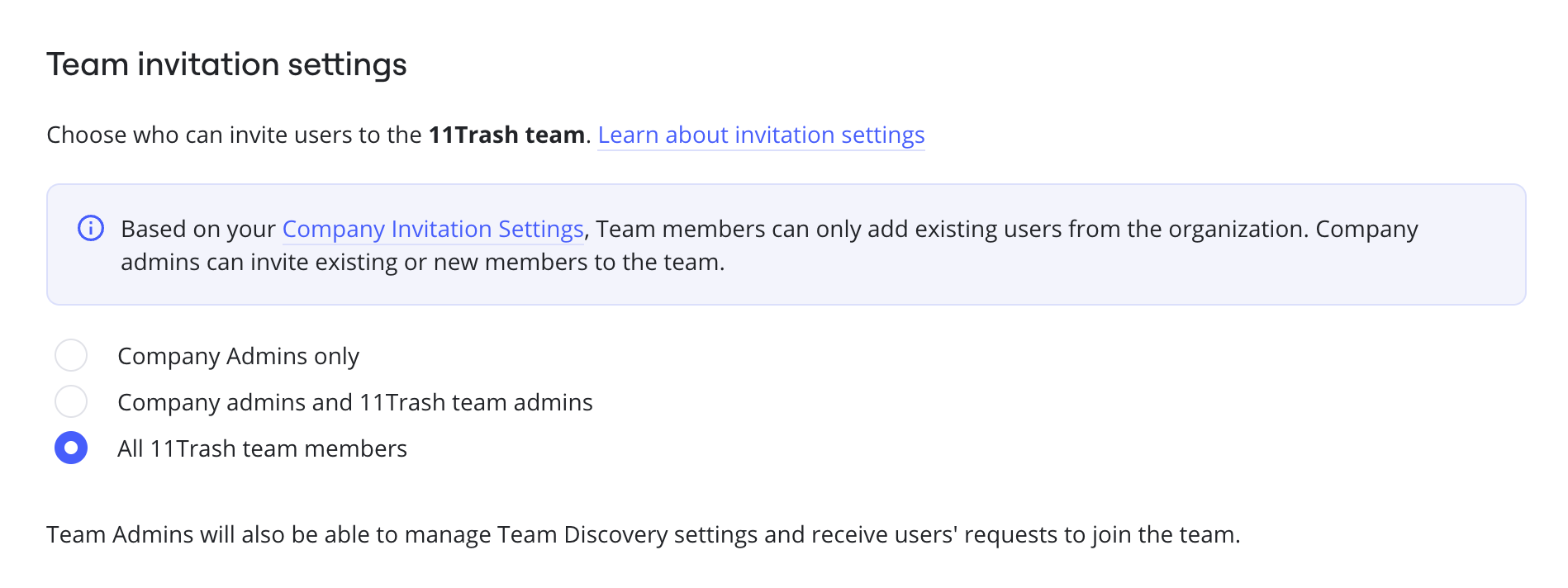Click the All 11Trash team members label

click(x=262, y=448)
